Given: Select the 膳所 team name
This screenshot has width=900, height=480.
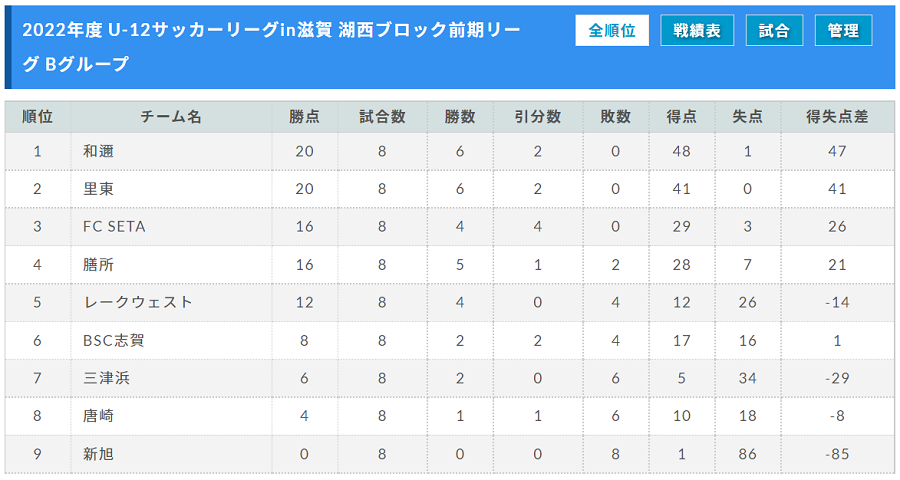Looking at the screenshot, I should (x=98, y=265).
